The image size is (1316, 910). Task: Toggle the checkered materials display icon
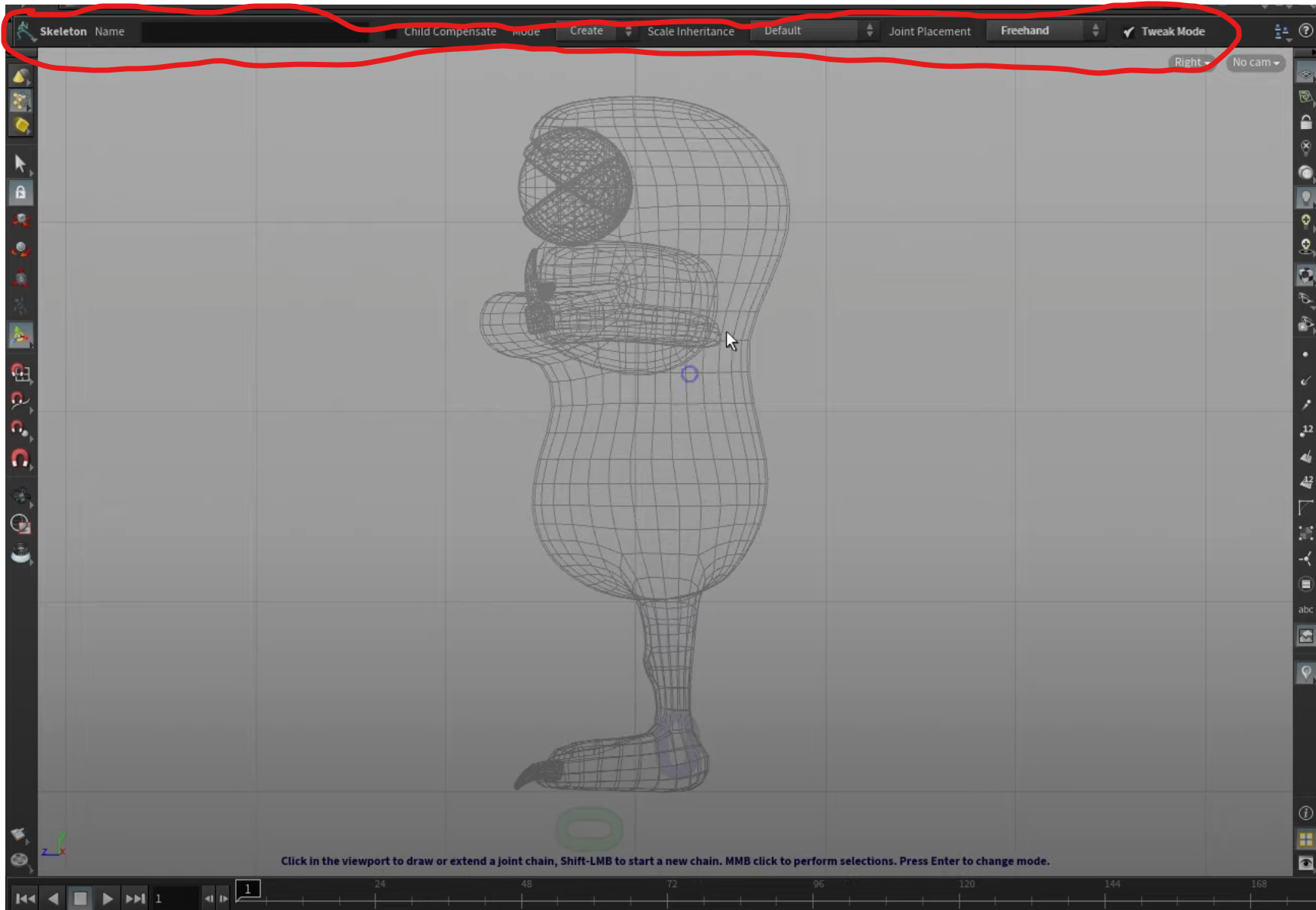[x=1305, y=275]
